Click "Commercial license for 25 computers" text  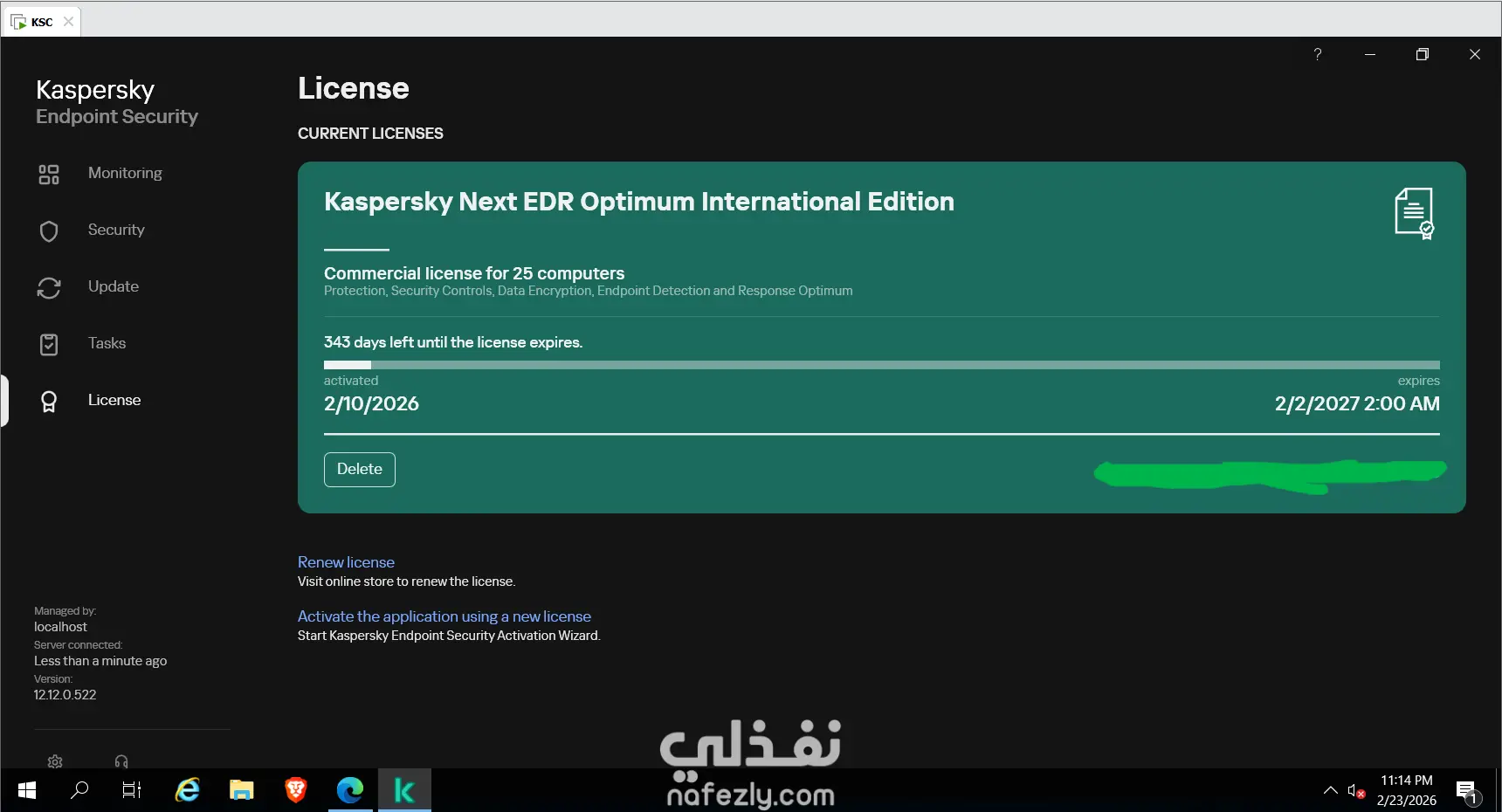point(474,273)
